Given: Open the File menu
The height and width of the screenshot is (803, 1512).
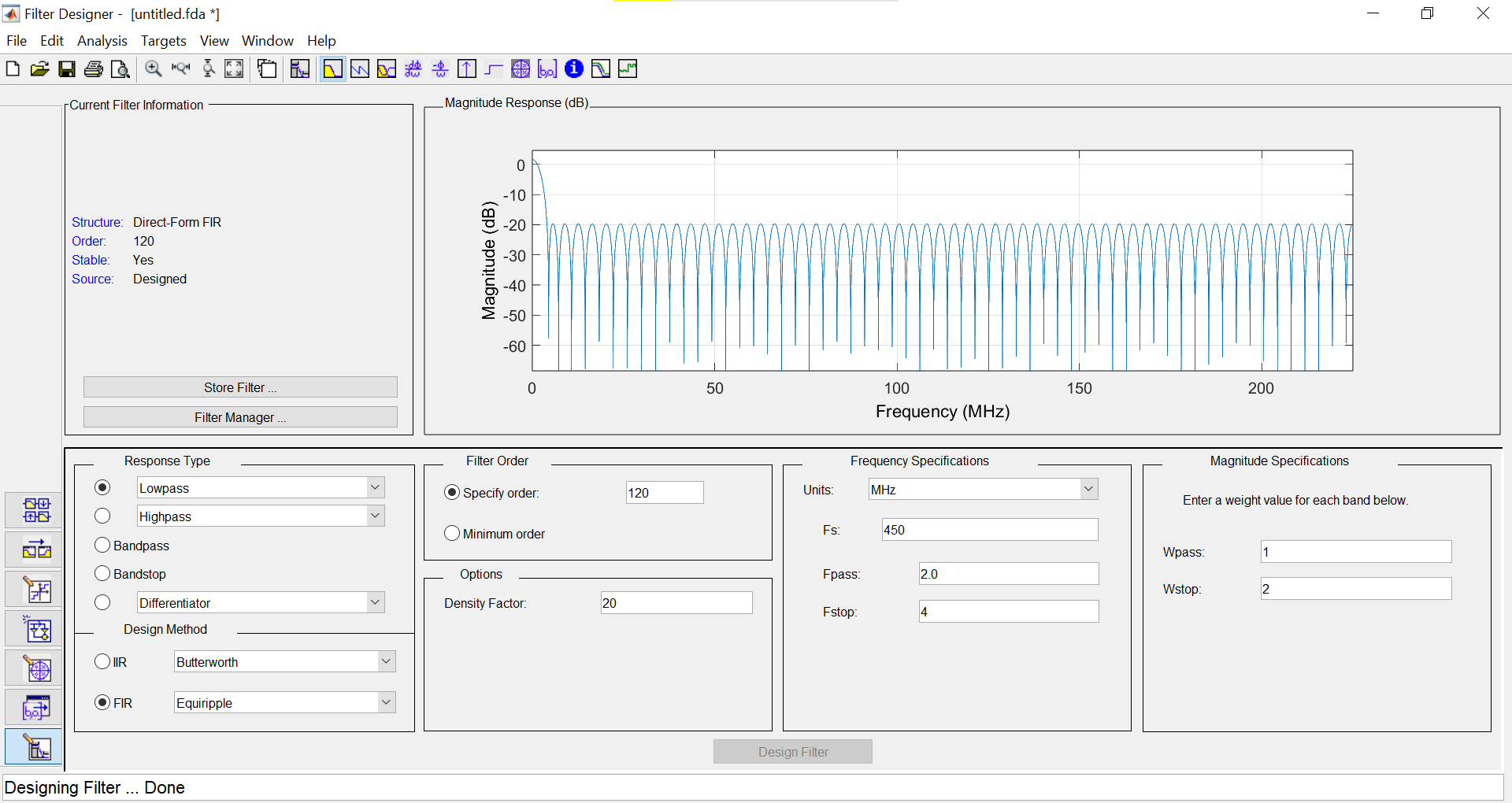Looking at the screenshot, I should [17, 41].
